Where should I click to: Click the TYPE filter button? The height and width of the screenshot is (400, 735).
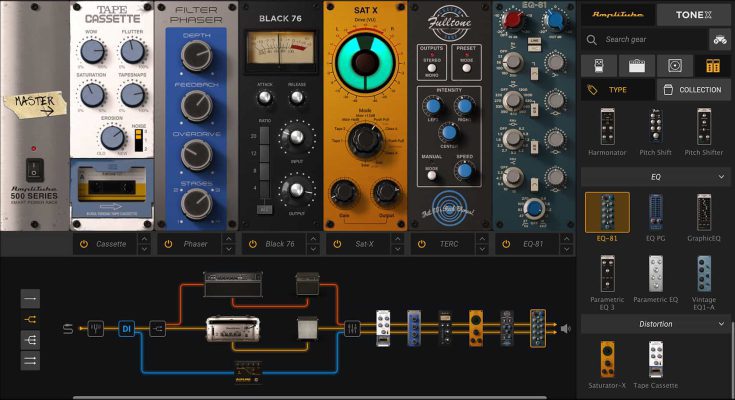click(617, 90)
